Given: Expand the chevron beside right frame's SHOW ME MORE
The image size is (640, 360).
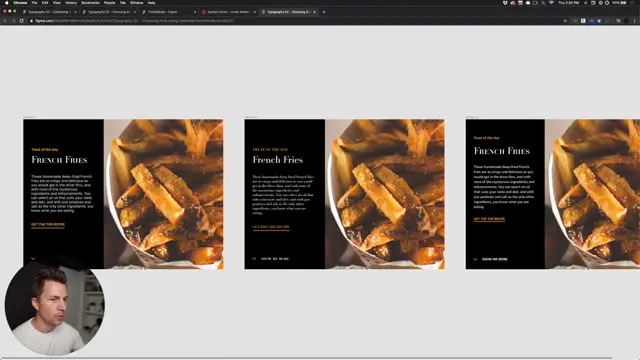Looking at the screenshot, I should coord(476,259).
